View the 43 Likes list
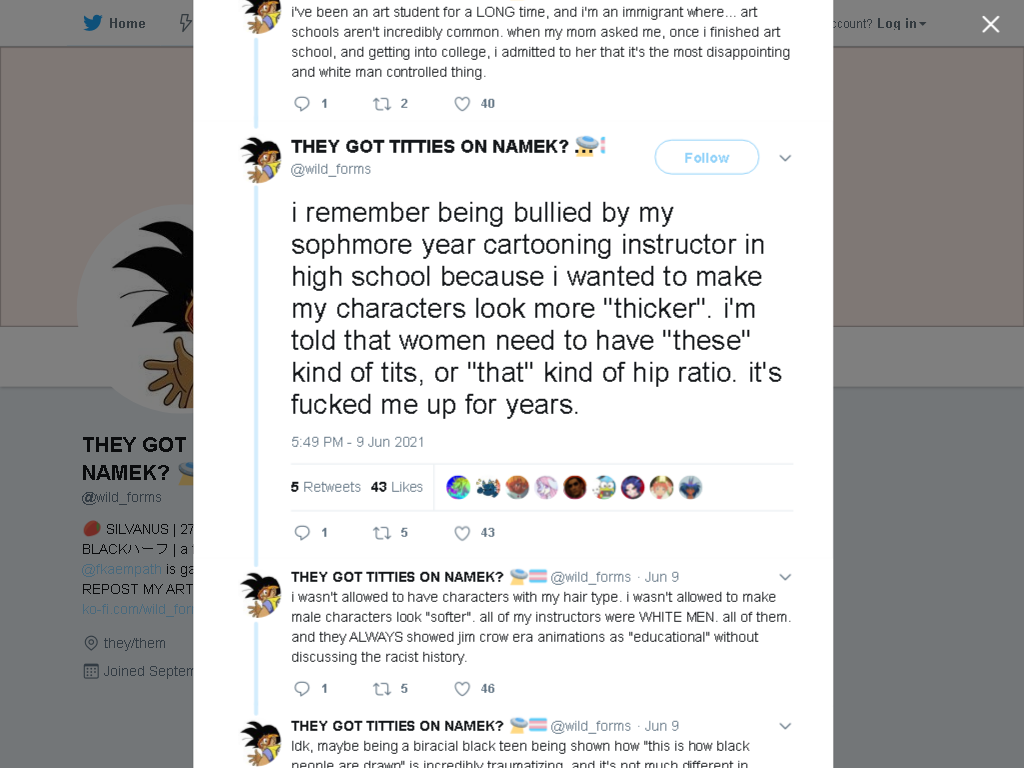Viewport: 1024px width, 768px height. [396, 487]
